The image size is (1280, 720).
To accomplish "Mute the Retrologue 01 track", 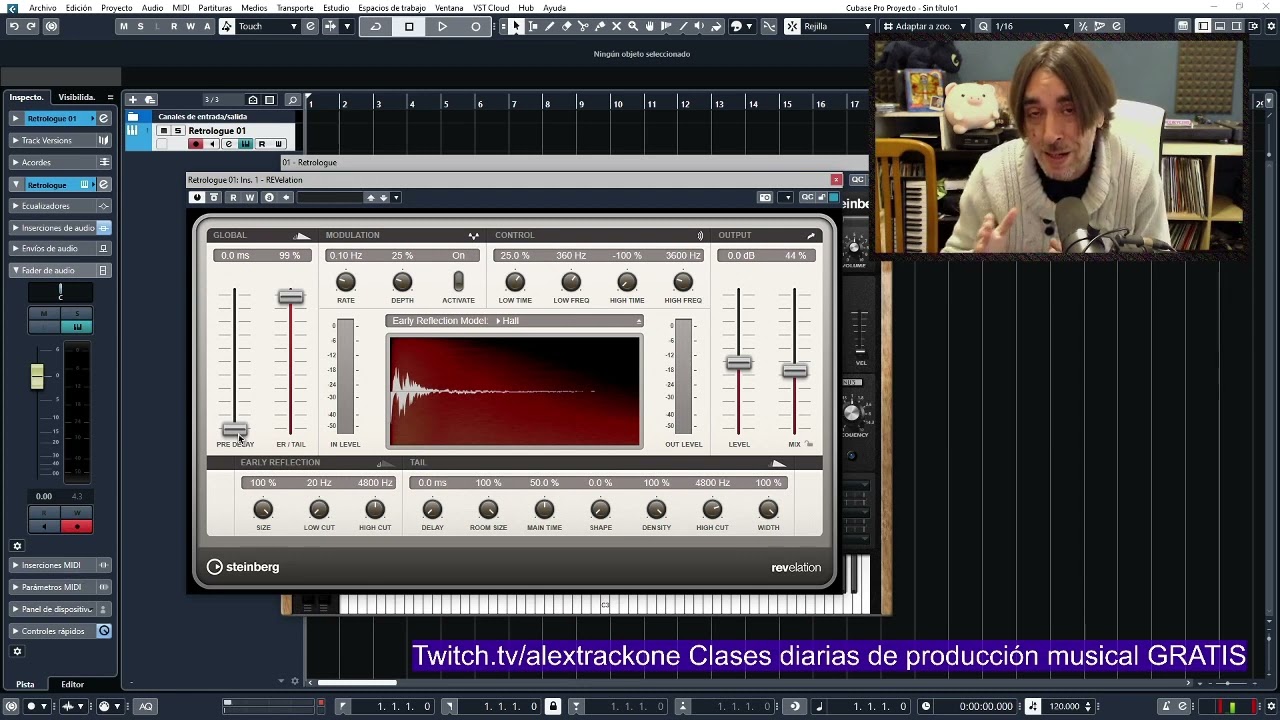I will click(163, 131).
